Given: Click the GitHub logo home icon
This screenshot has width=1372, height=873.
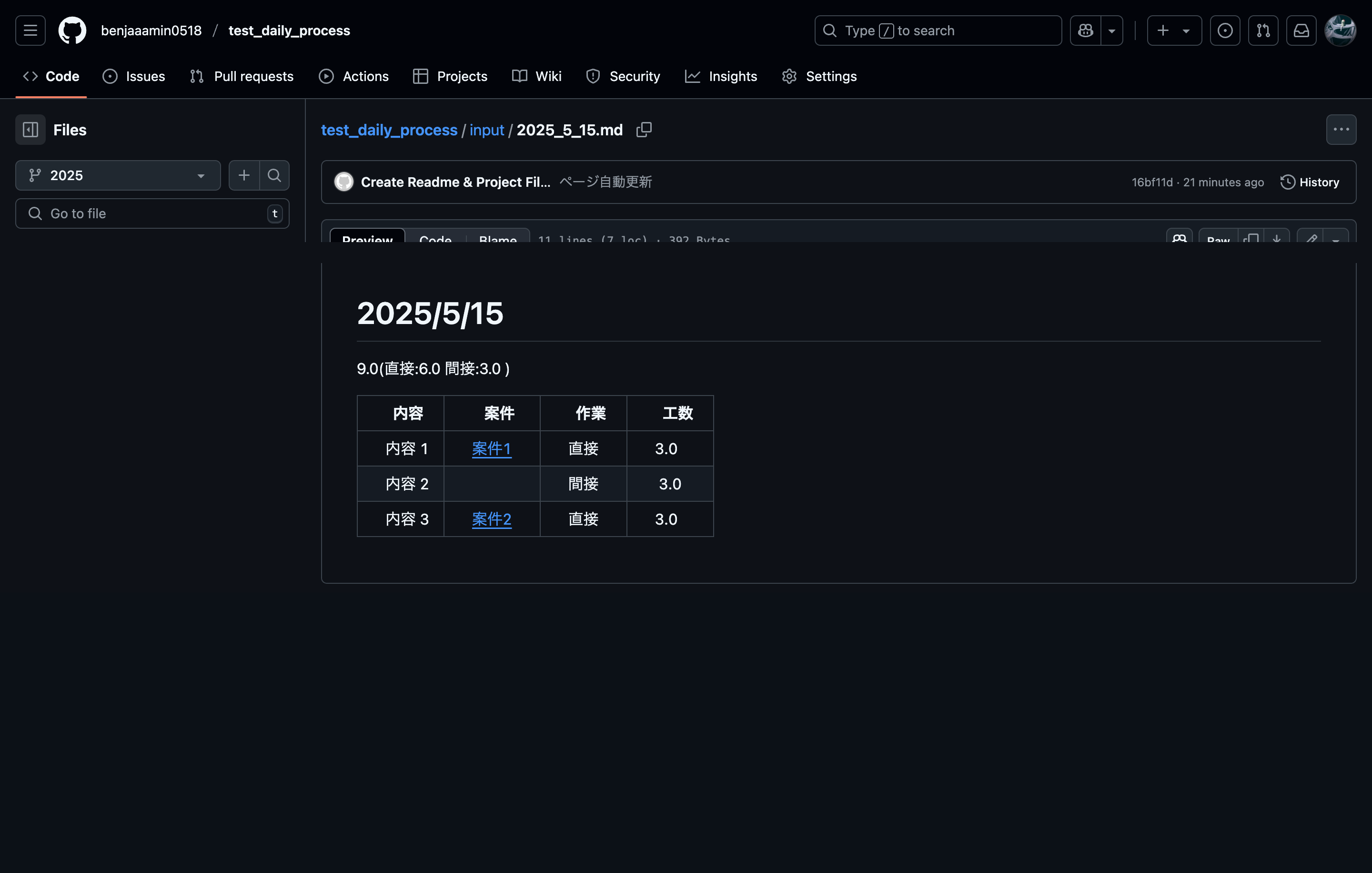Looking at the screenshot, I should [72, 31].
